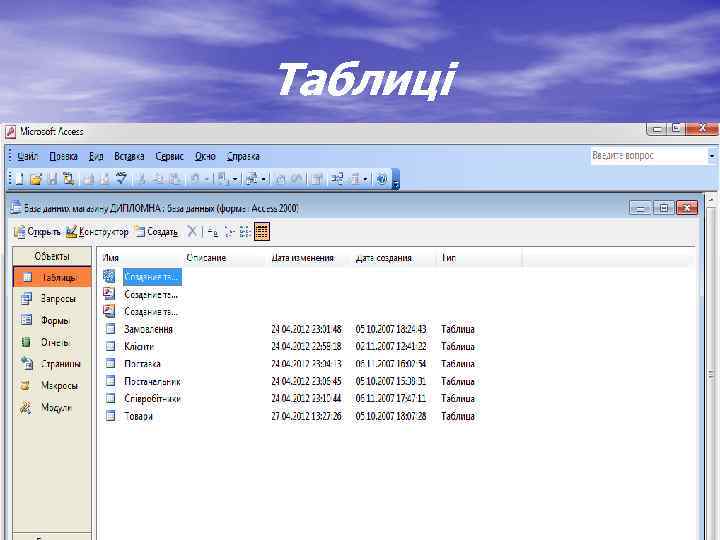This screenshot has height=540, width=720.
Task: Click the Конструктор button
Action: click(x=97, y=231)
